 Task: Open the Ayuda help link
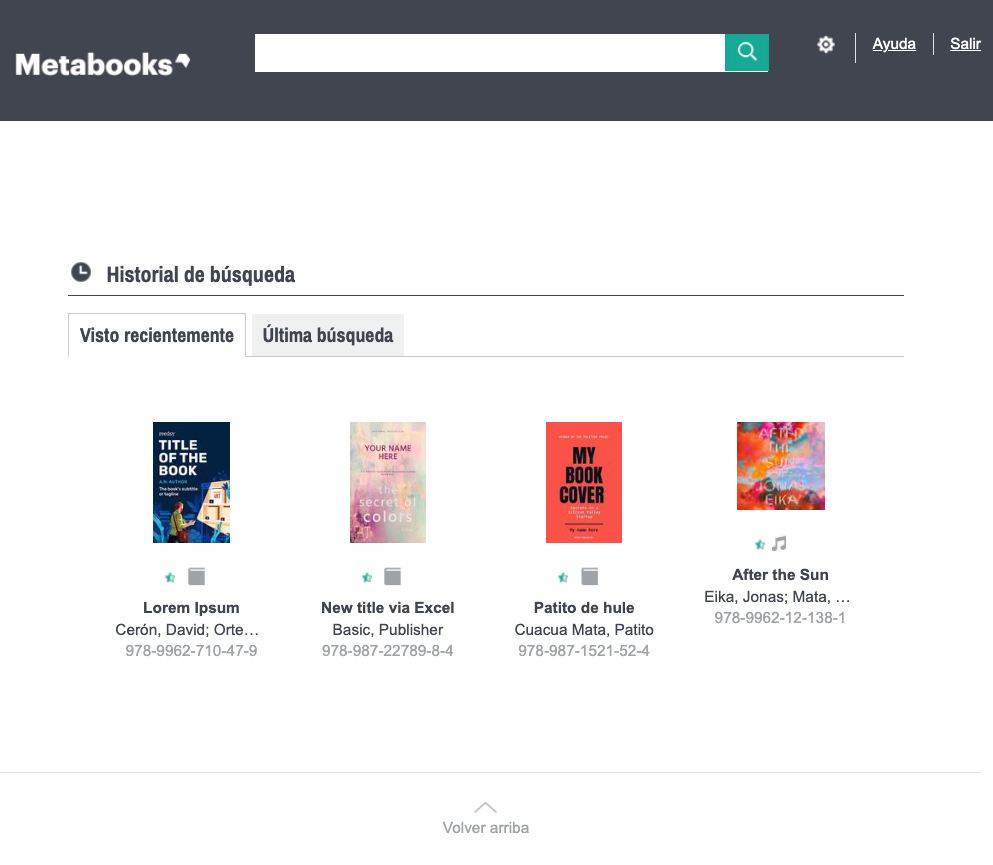(894, 44)
